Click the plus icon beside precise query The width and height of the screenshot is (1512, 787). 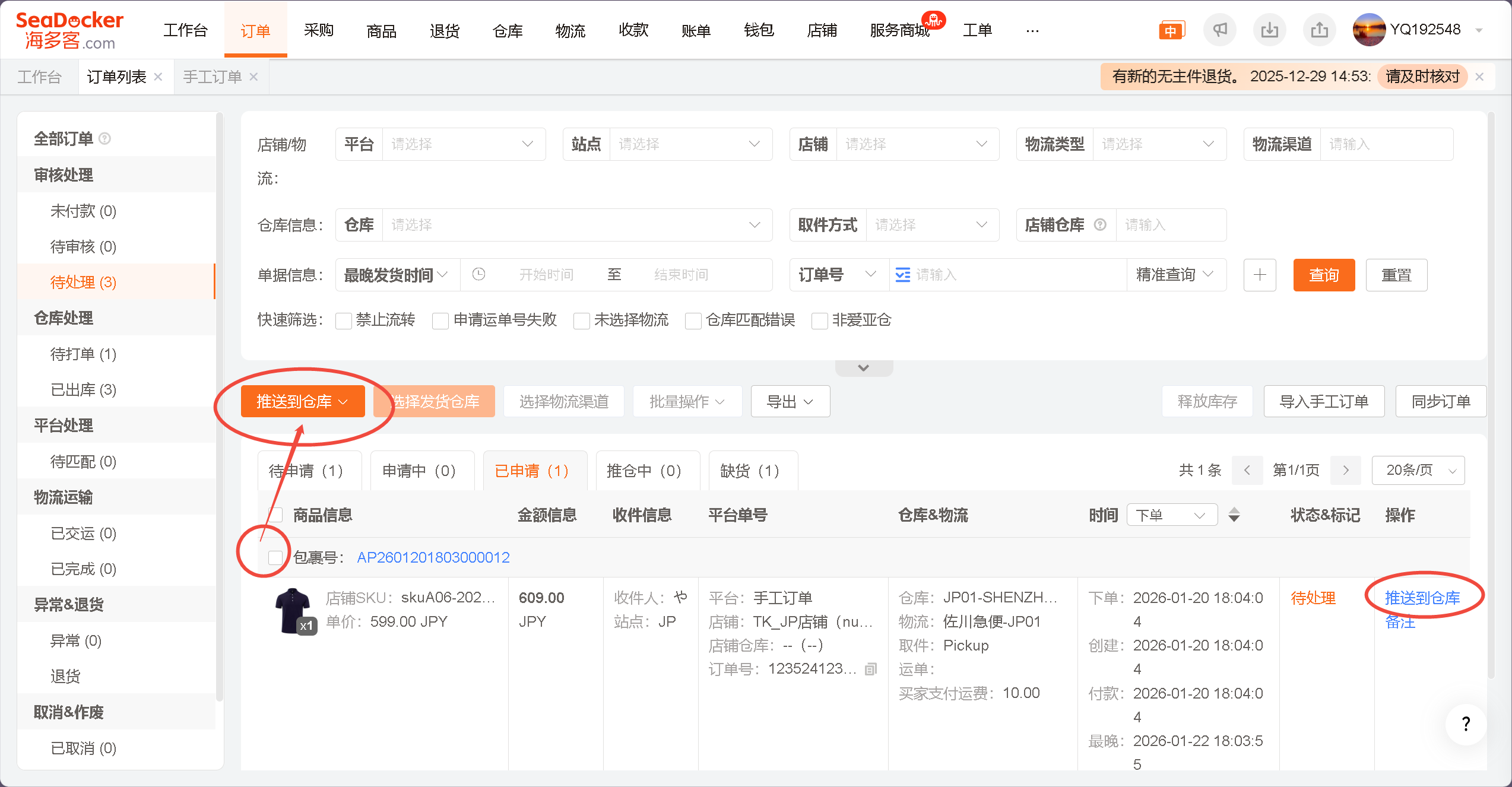[x=1260, y=275]
